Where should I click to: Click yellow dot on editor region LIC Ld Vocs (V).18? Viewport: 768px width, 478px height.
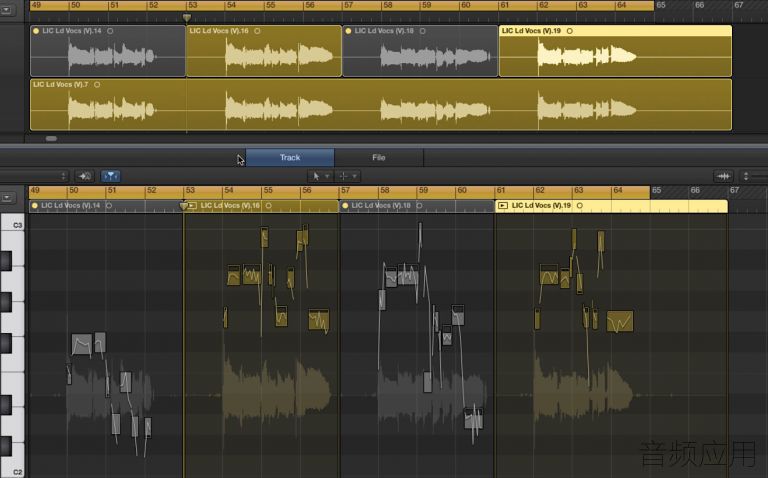[345, 206]
